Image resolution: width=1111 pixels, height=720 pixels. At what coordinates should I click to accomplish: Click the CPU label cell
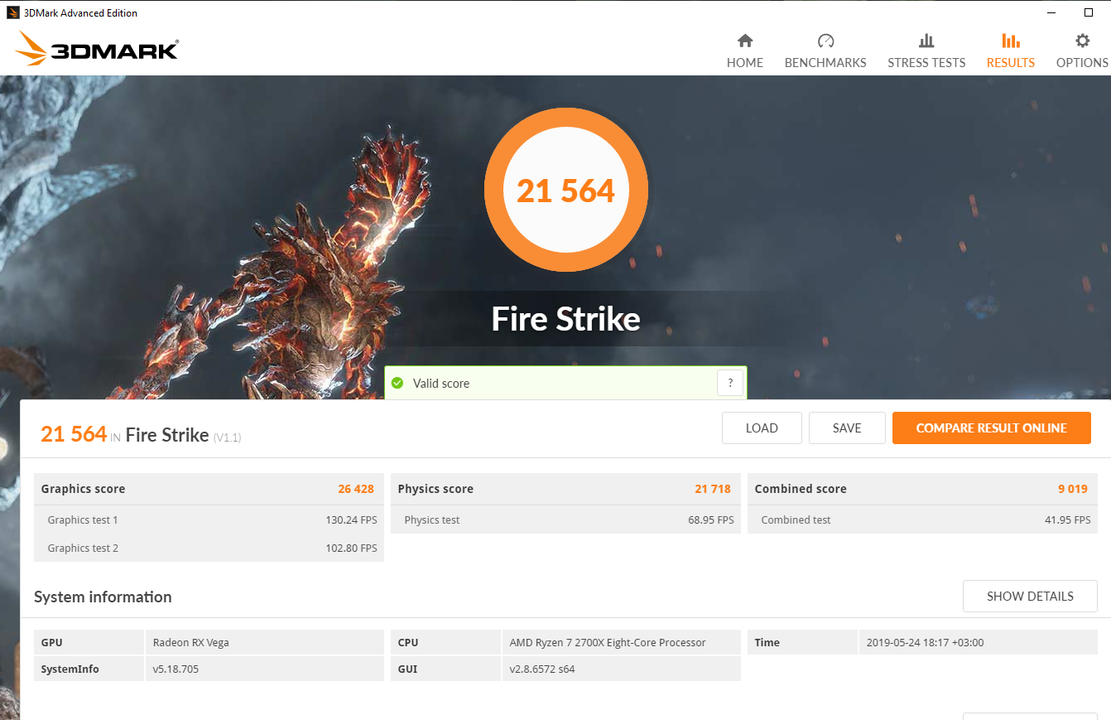click(x=446, y=642)
